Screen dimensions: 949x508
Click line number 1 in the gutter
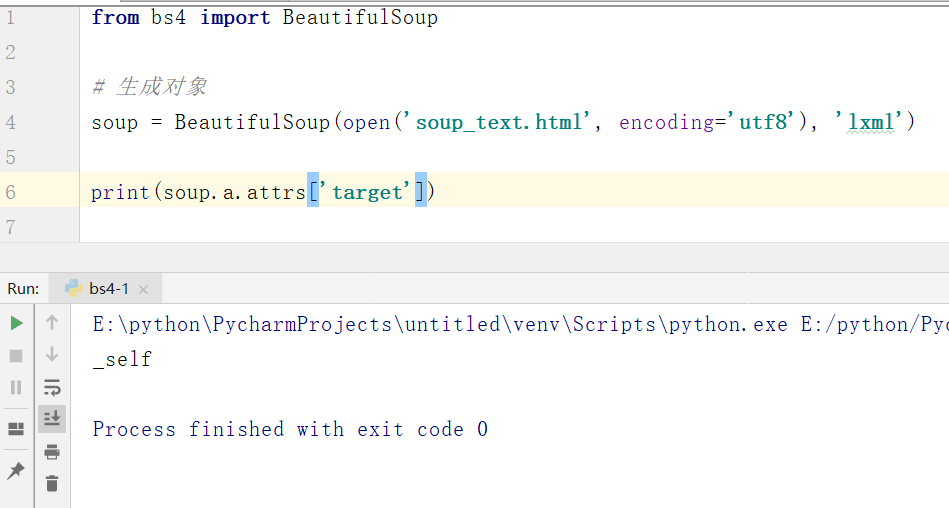point(10,17)
